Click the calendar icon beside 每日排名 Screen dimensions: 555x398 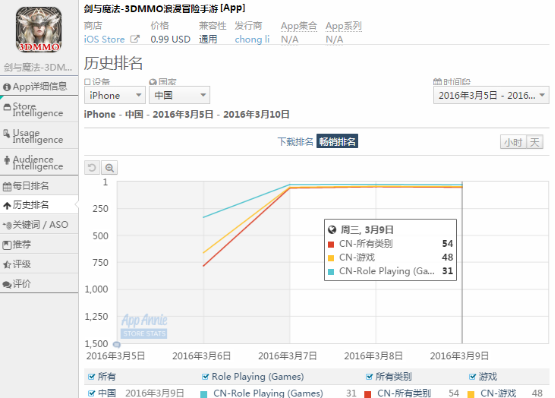[7, 186]
